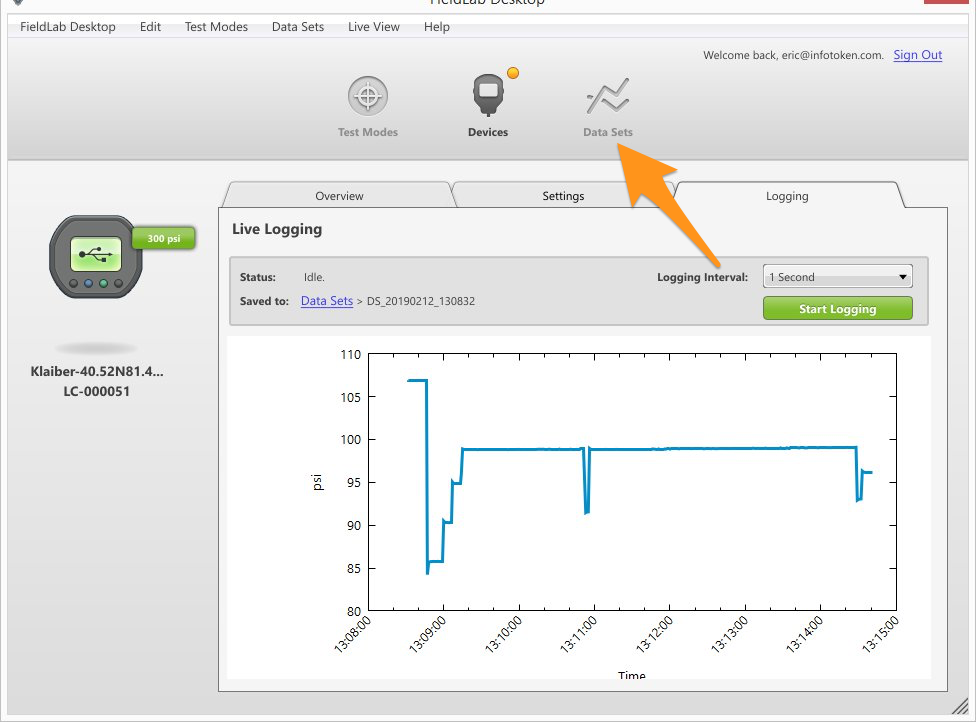Viewport: 976px width, 722px height.
Task: Select the Logging tab
Action: coord(787,195)
